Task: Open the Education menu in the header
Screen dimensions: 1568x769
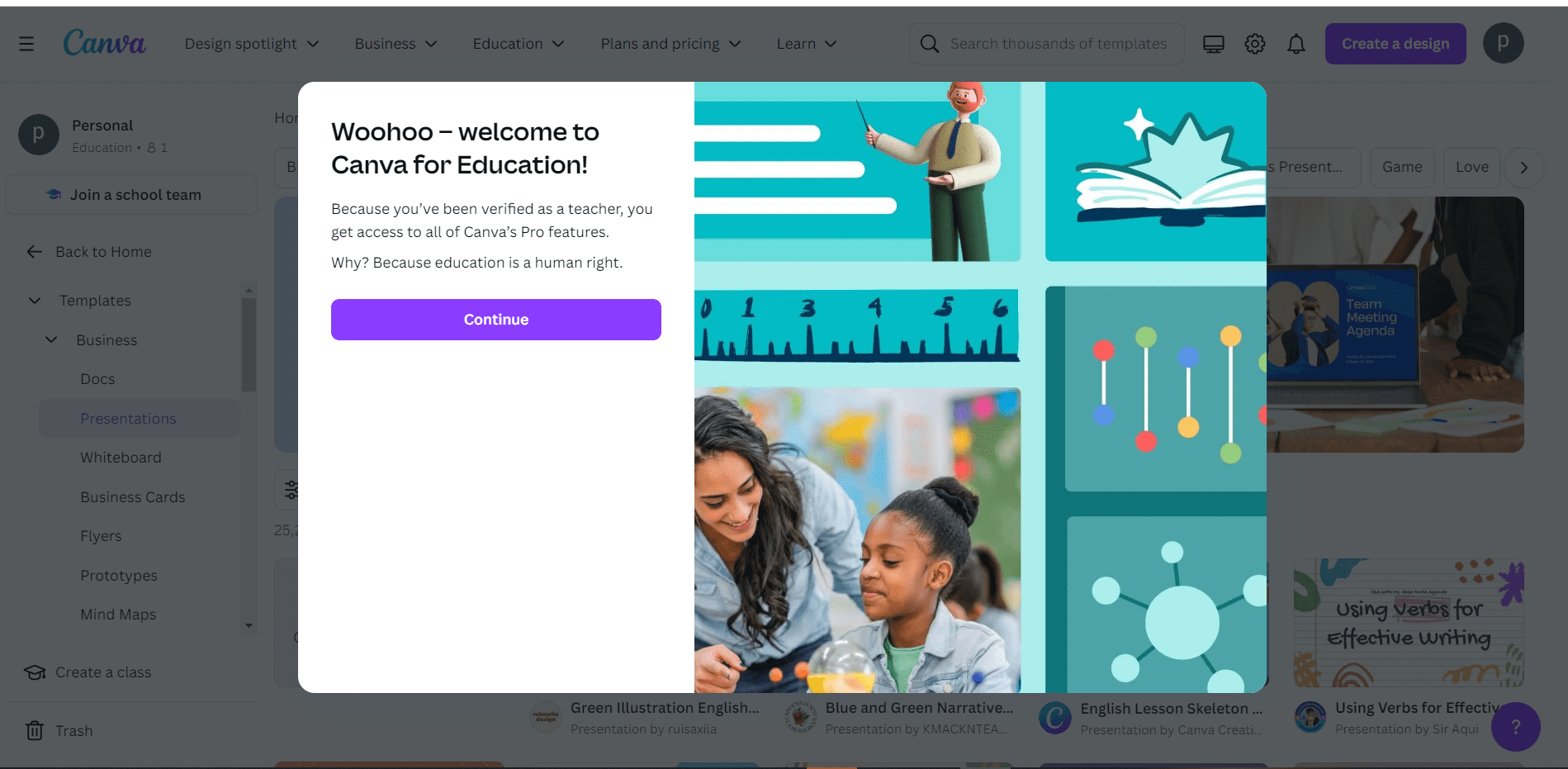Action: [519, 44]
